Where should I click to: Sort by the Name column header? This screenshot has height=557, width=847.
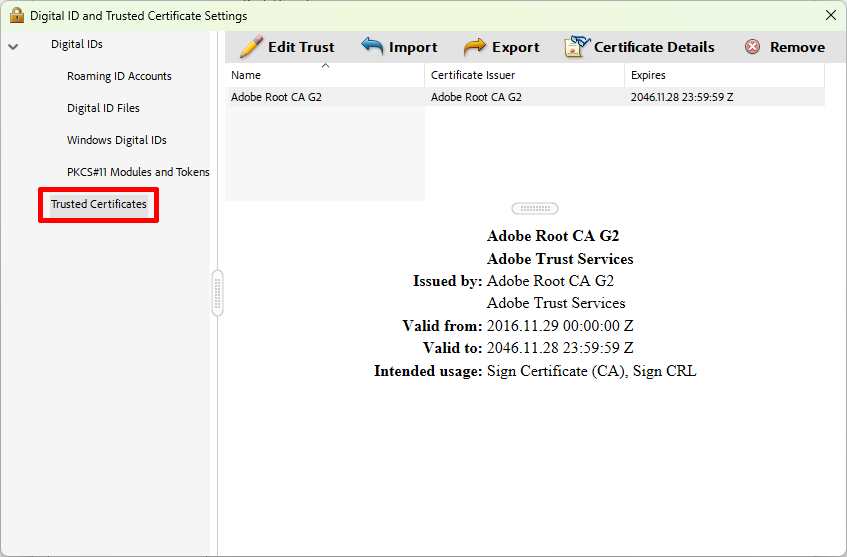[x=324, y=75]
